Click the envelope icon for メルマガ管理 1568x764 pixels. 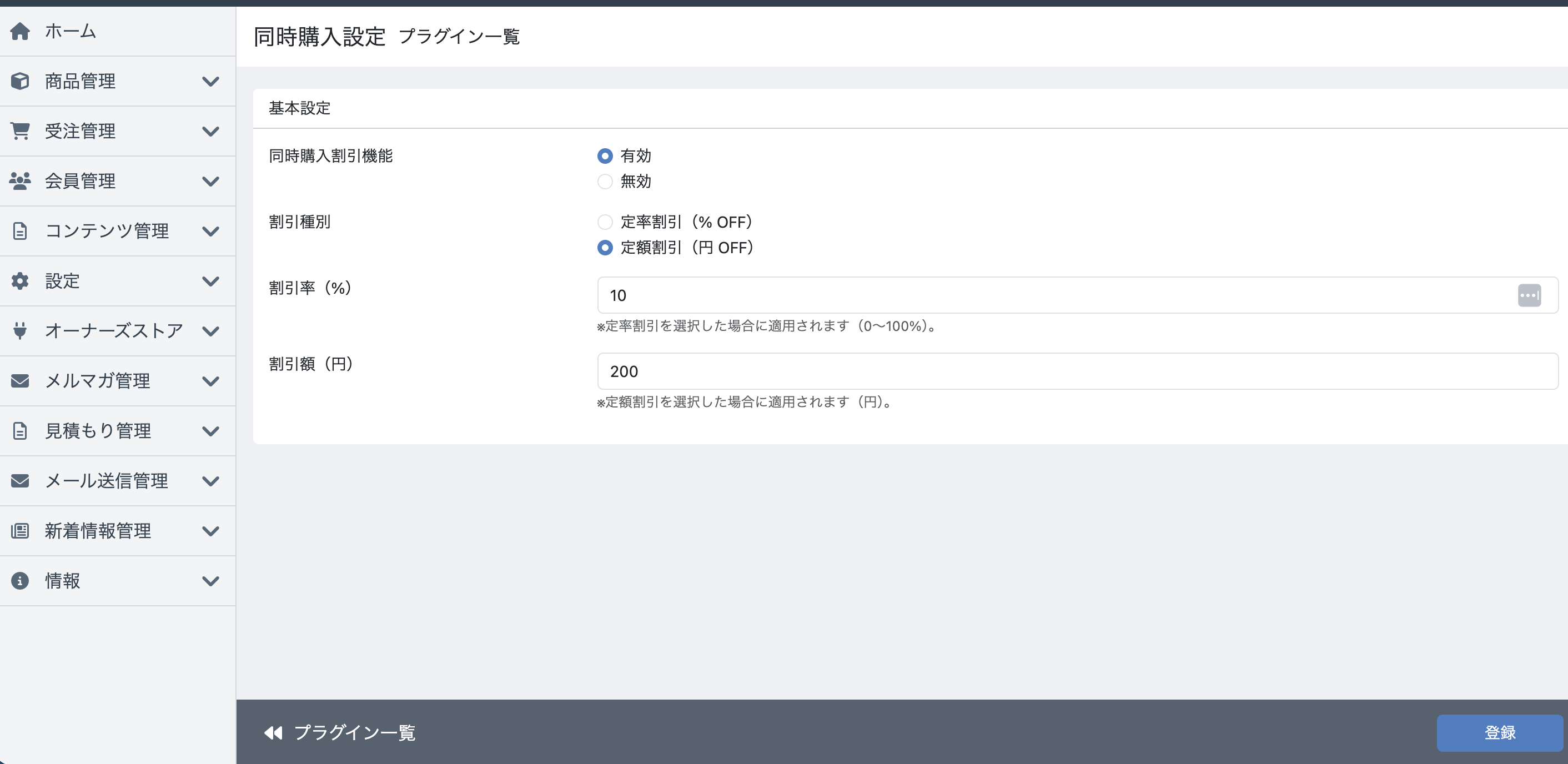[x=20, y=380]
